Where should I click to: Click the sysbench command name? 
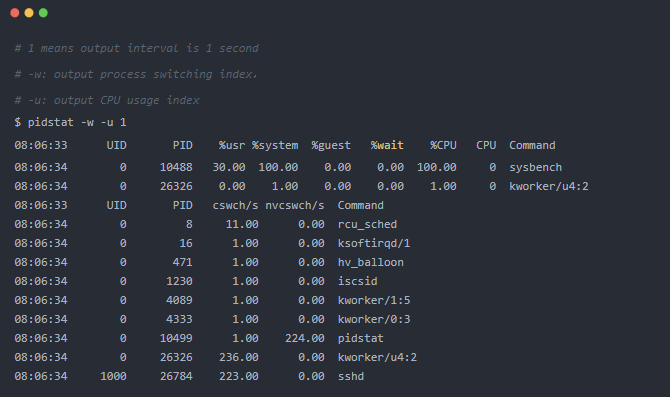click(x=535, y=168)
